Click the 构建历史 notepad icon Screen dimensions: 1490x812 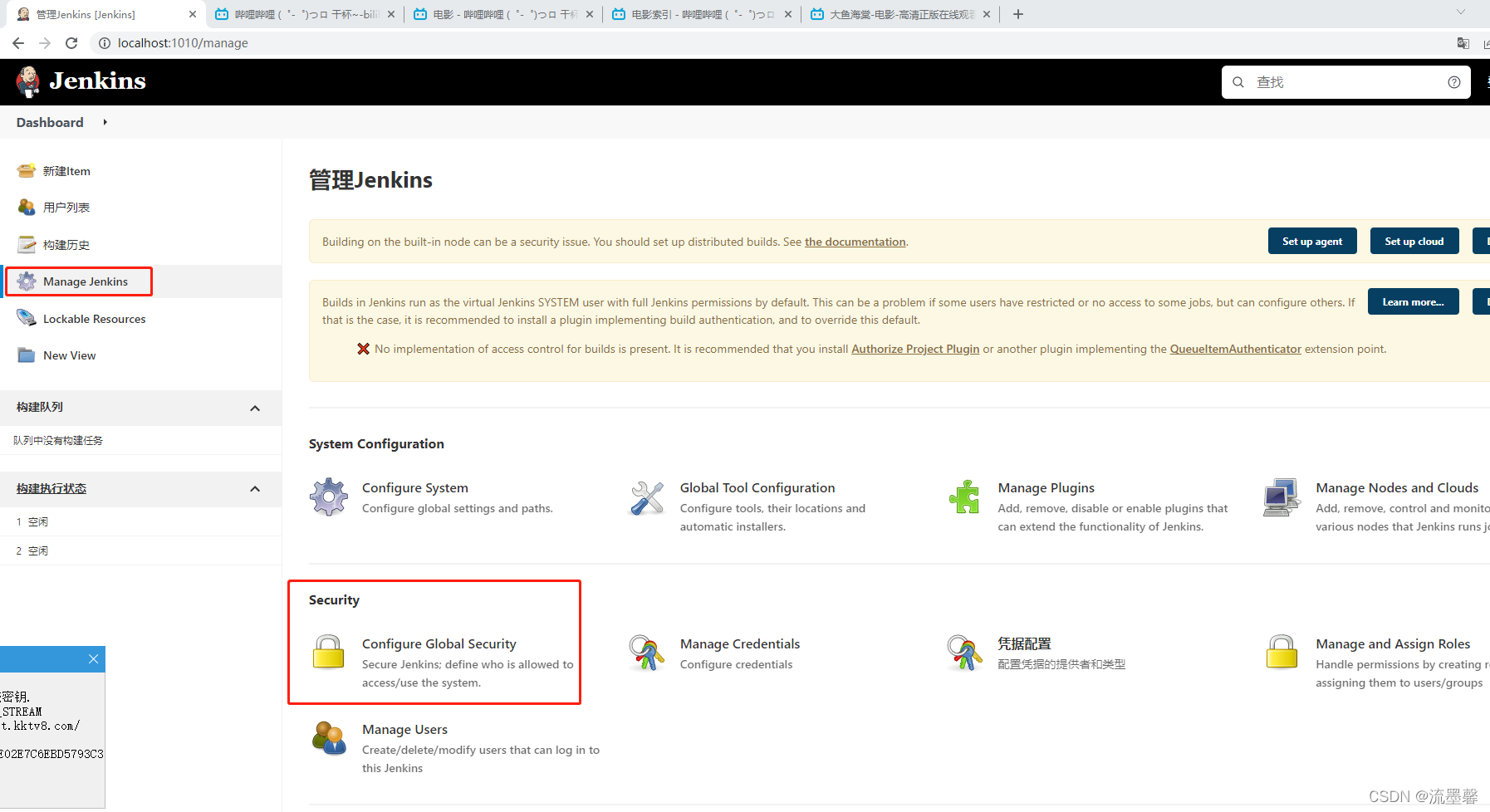(x=27, y=244)
